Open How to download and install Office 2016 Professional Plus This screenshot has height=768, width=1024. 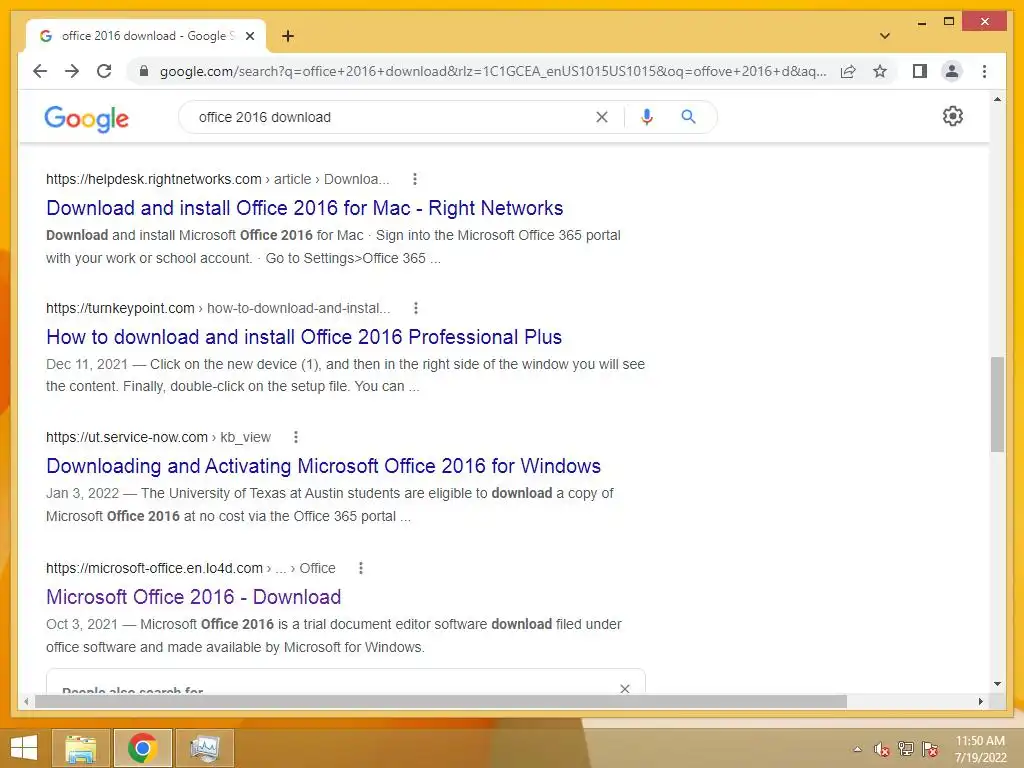click(304, 337)
